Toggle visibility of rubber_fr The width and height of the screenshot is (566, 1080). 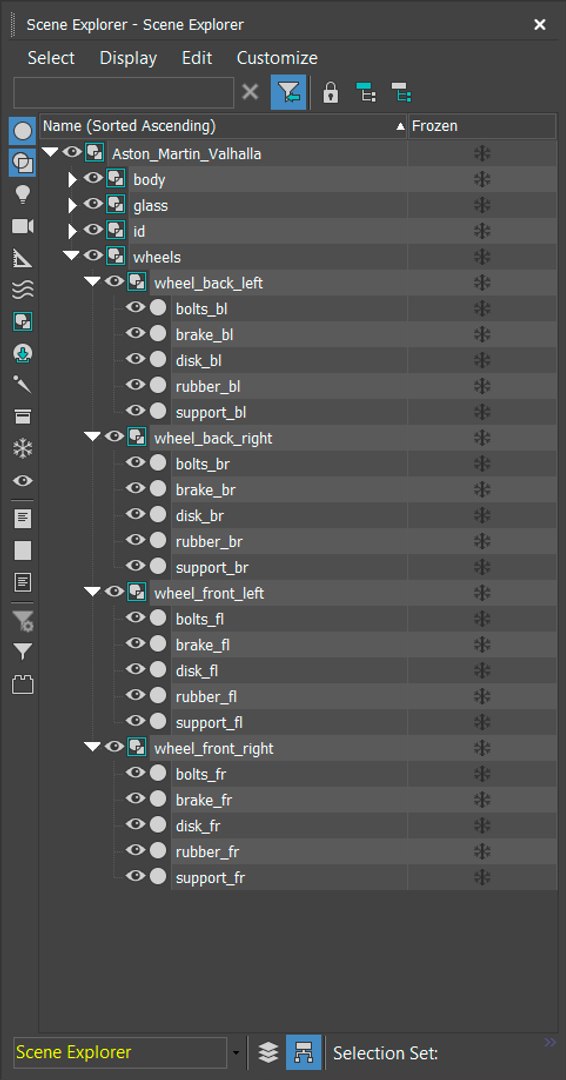pyautogui.click(x=136, y=851)
